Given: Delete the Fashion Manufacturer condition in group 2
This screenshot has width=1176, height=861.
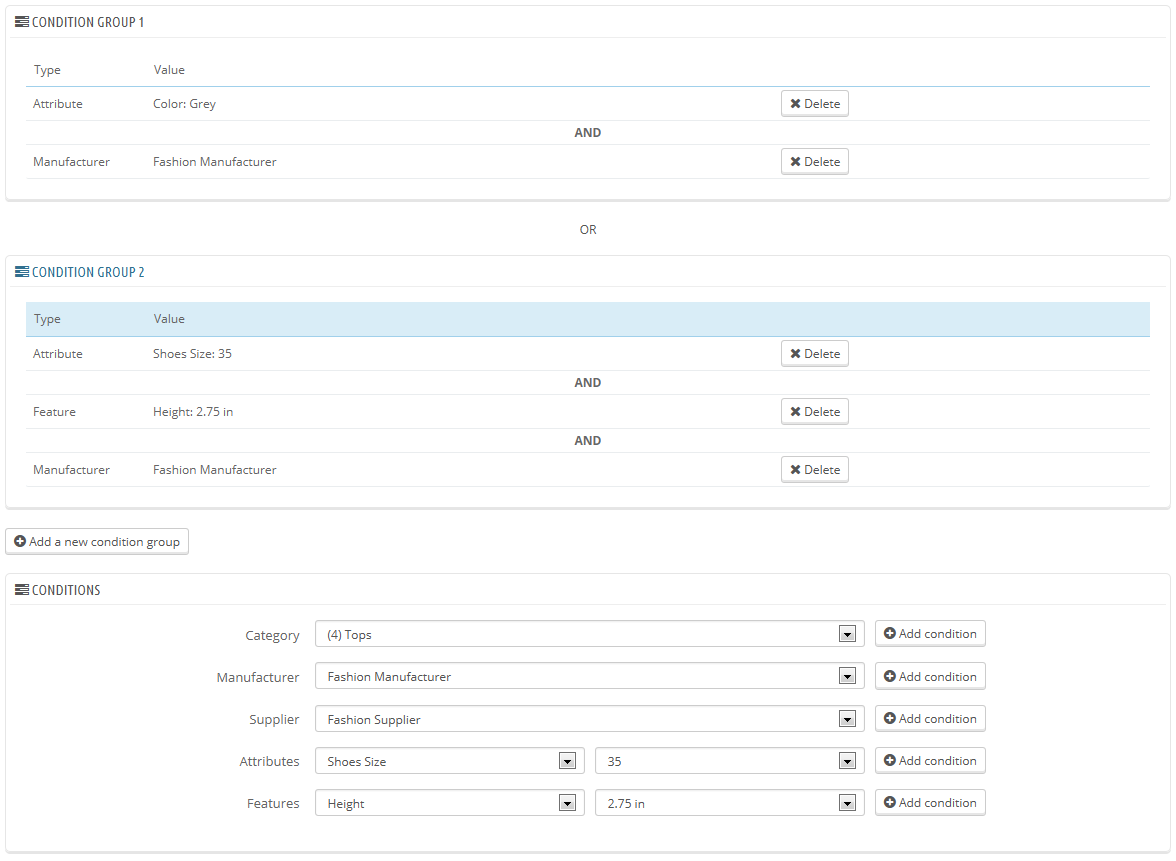Looking at the screenshot, I should click(x=815, y=469).
